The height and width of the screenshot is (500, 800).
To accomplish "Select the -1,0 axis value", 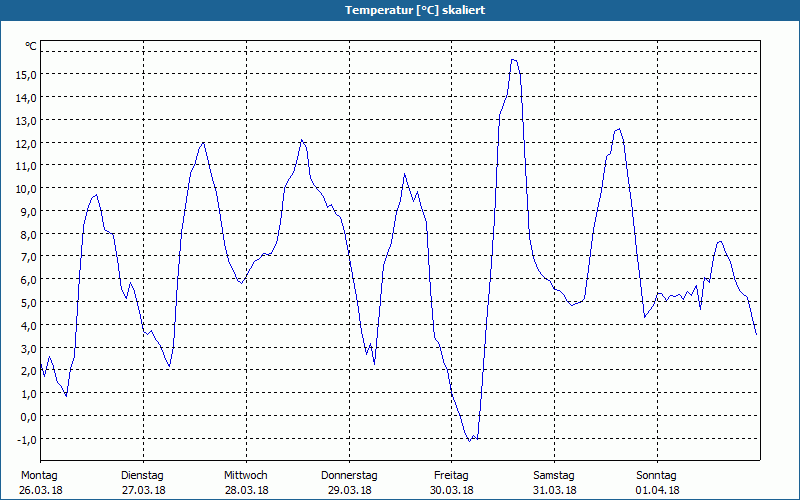I will point(27,439).
